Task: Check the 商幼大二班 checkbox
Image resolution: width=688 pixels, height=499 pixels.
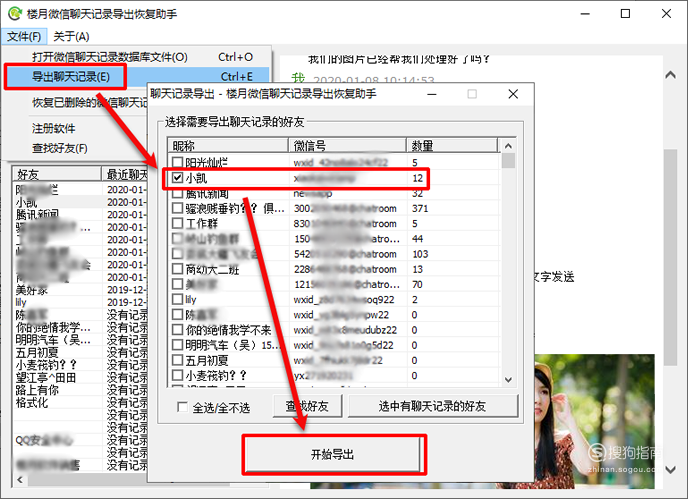Action: pos(177,269)
